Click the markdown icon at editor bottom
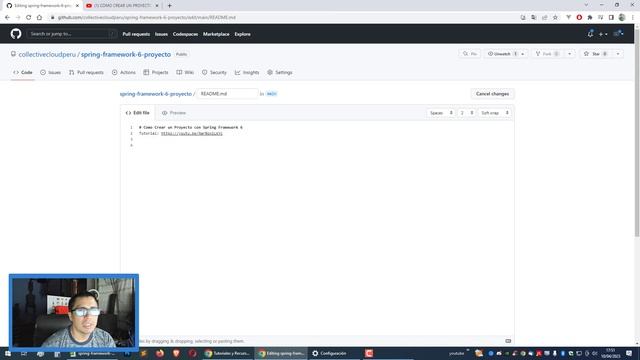This screenshot has width=640, height=360. [x=508, y=341]
